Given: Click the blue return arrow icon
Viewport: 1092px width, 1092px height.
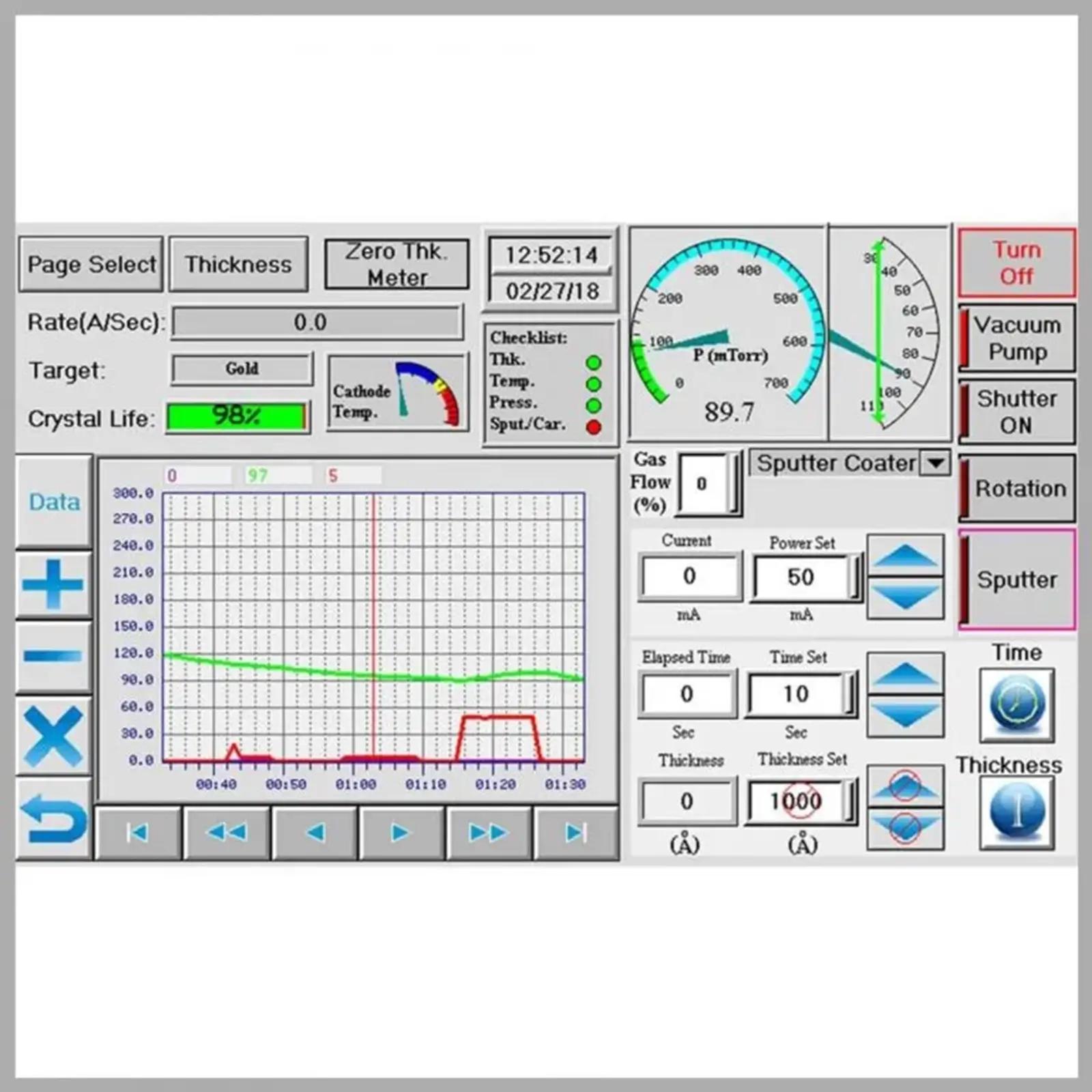Looking at the screenshot, I should point(54,818).
